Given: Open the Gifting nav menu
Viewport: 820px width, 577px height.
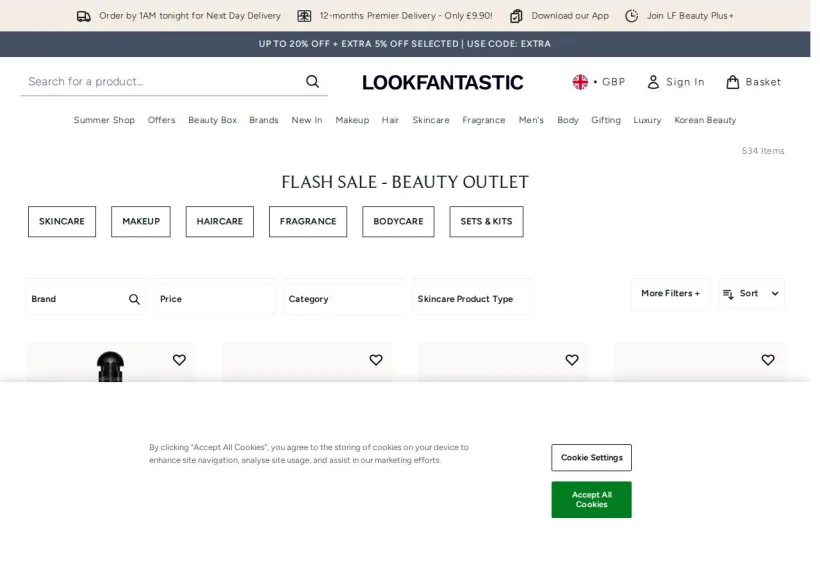Looking at the screenshot, I should pyautogui.click(x=606, y=120).
